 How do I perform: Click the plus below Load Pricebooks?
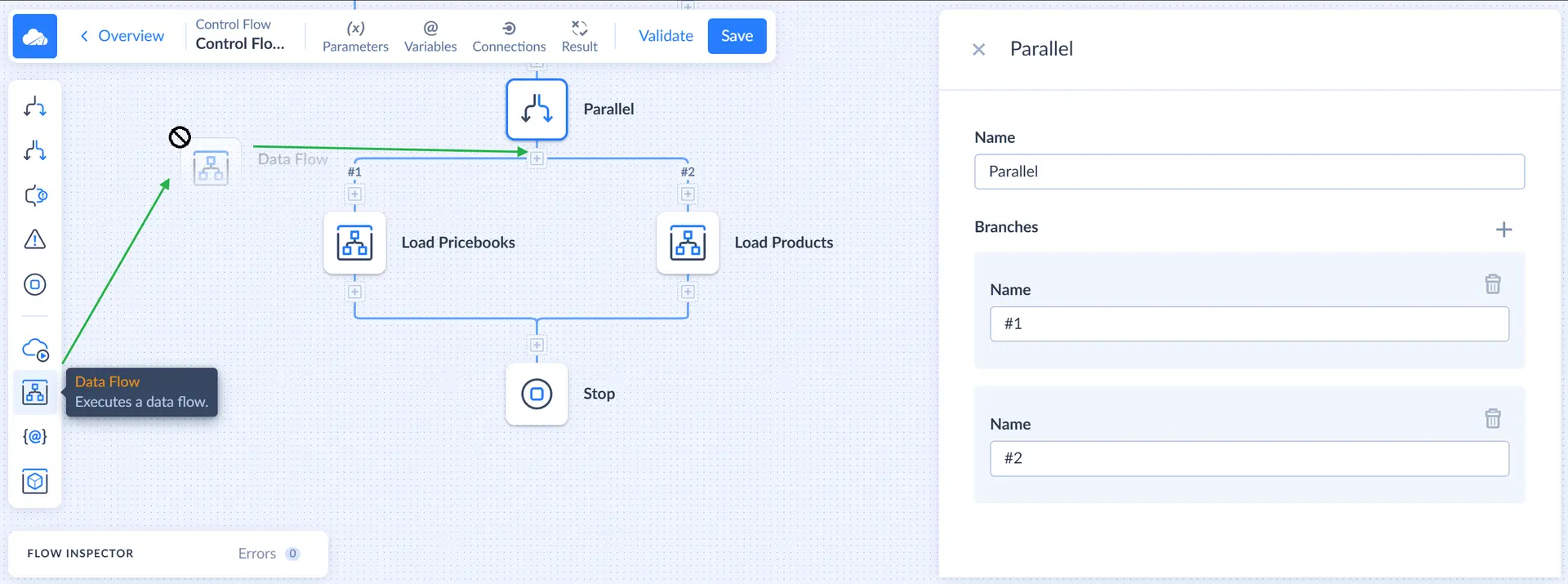pyautogui.click(x=354, y=292)
